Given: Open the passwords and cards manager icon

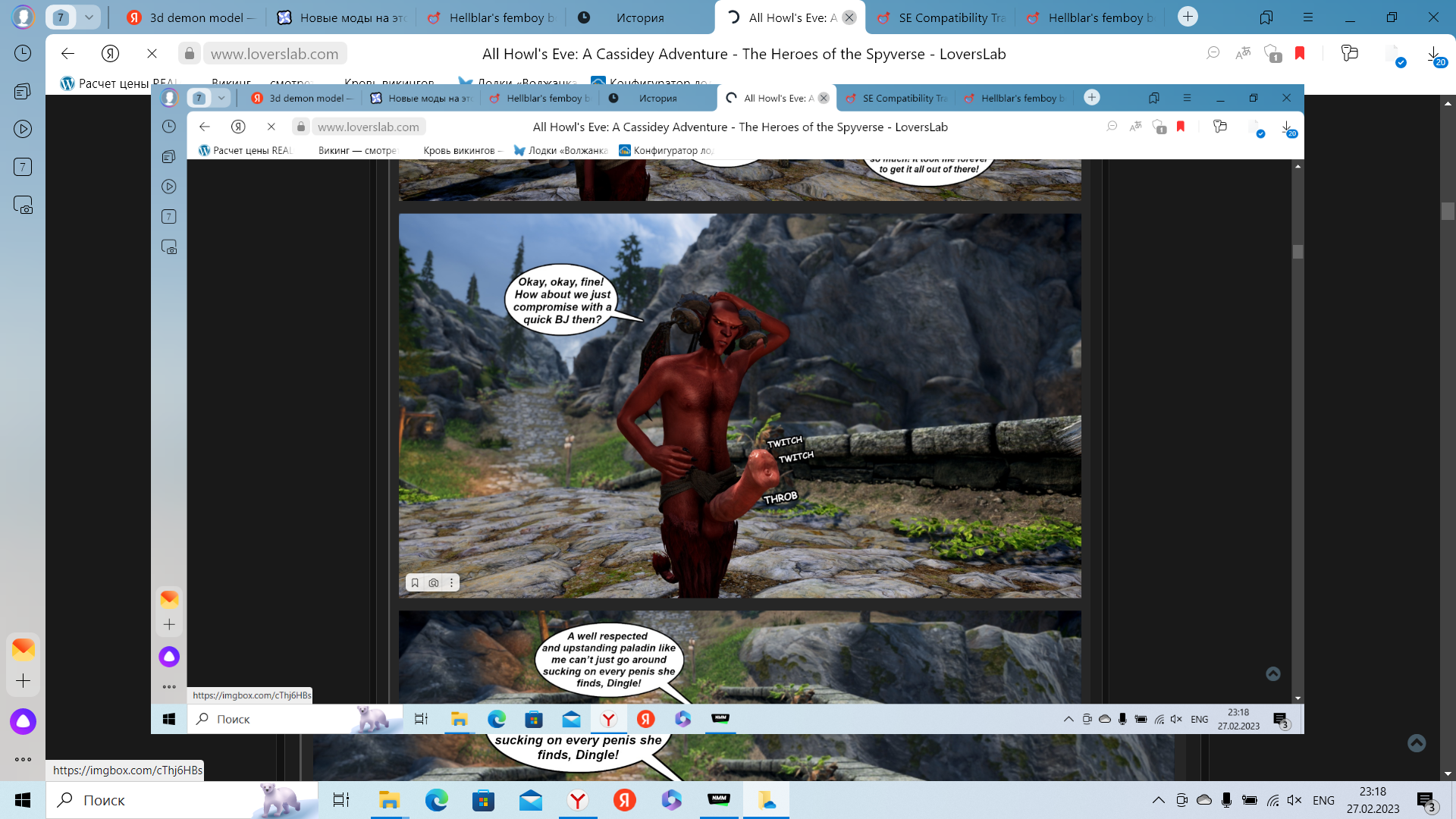Looking at the screenshot, I should point(1349,53).
